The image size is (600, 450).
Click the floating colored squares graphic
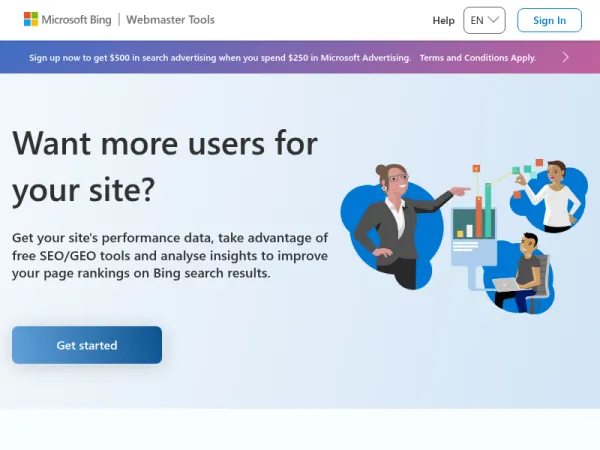(x=528, y=168)
